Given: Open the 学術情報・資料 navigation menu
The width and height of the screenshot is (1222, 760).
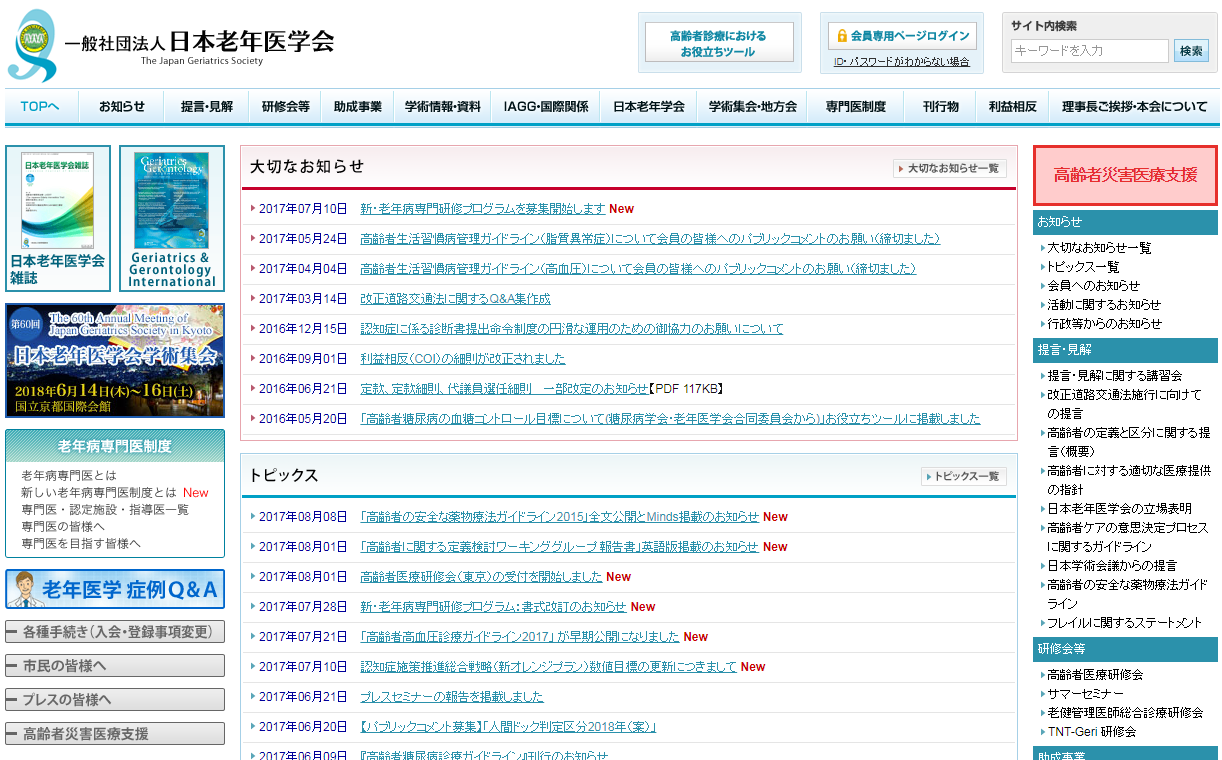Looking at the screenshot, I should pos(442,106).
